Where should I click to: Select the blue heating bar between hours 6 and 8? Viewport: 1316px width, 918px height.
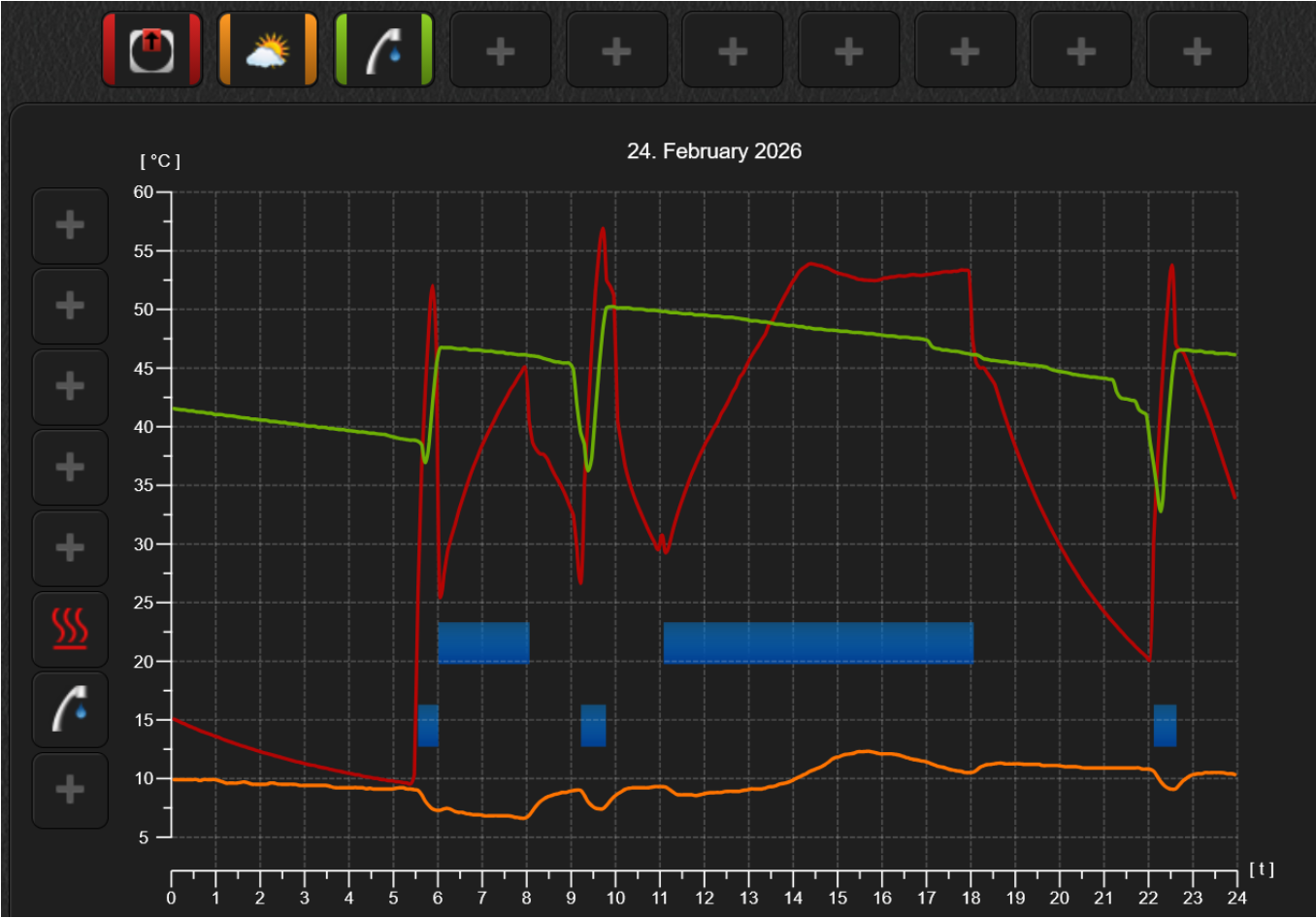(483, 642)
